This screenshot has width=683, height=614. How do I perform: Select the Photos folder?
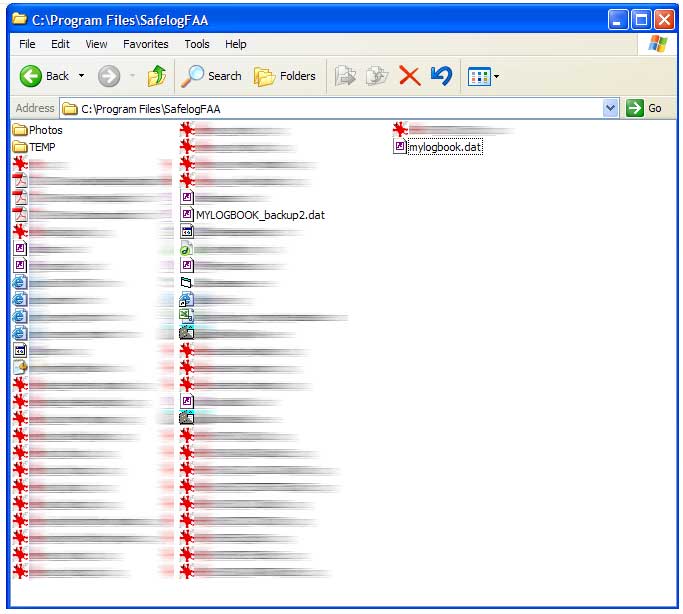[x=37, y=130]
